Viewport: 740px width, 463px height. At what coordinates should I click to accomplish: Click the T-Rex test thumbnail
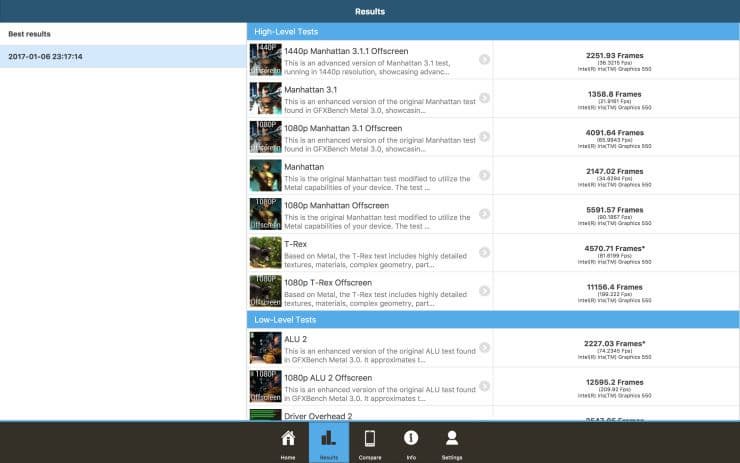tap(265, 253)
